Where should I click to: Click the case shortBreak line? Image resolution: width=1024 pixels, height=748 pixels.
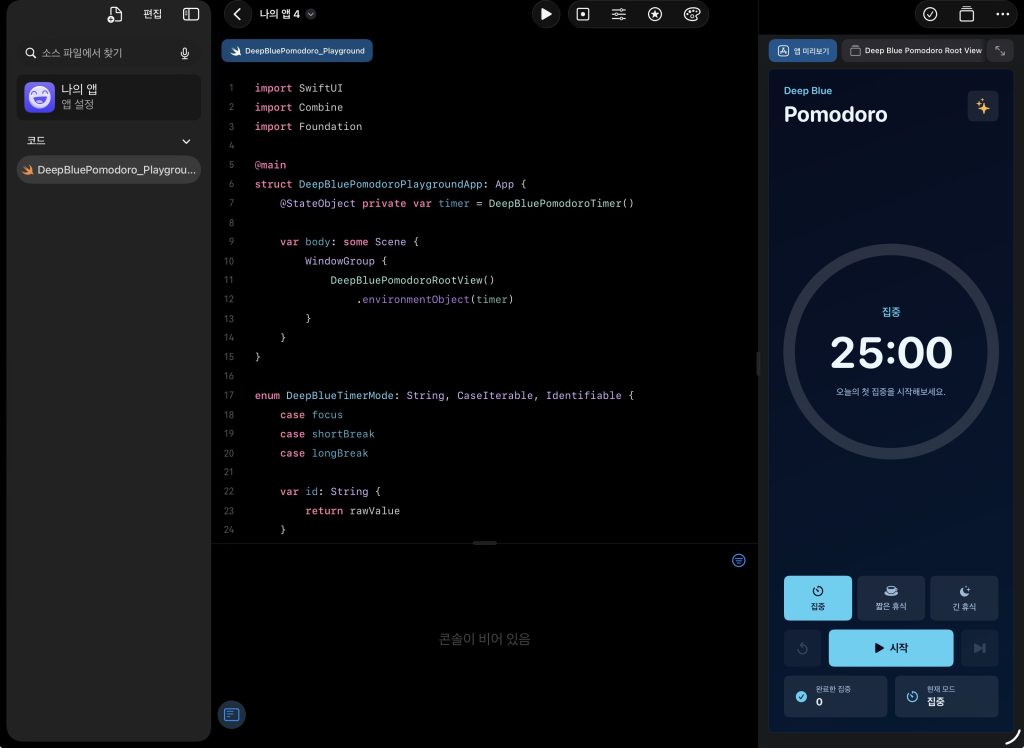click(327, 434)
